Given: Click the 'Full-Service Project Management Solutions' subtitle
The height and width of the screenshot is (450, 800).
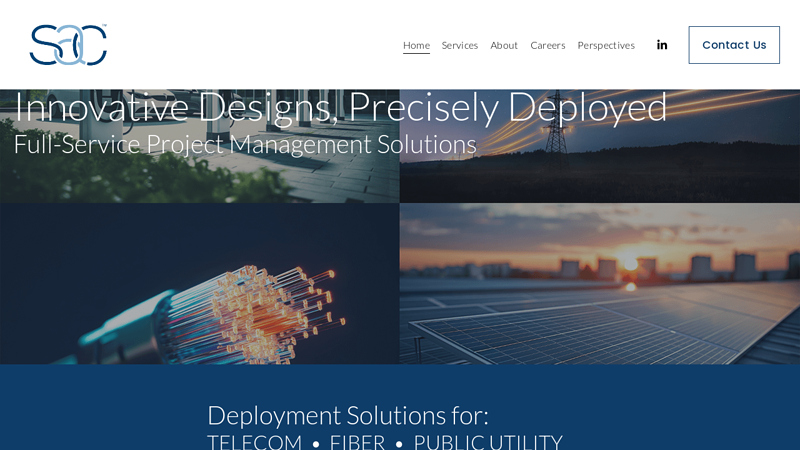Looking at the screenshot, I should (245, 144).
